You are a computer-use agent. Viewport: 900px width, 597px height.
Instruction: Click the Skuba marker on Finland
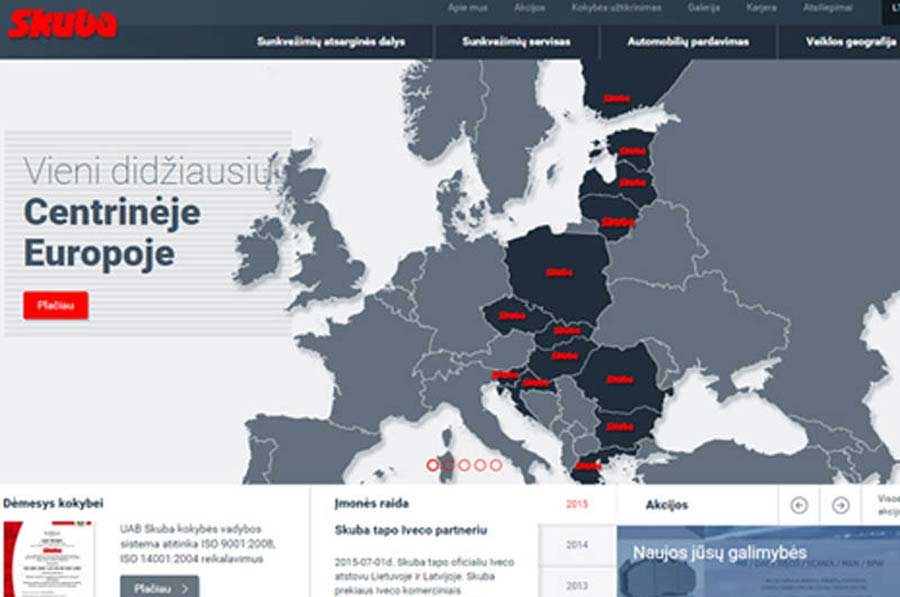click(616, 98)
